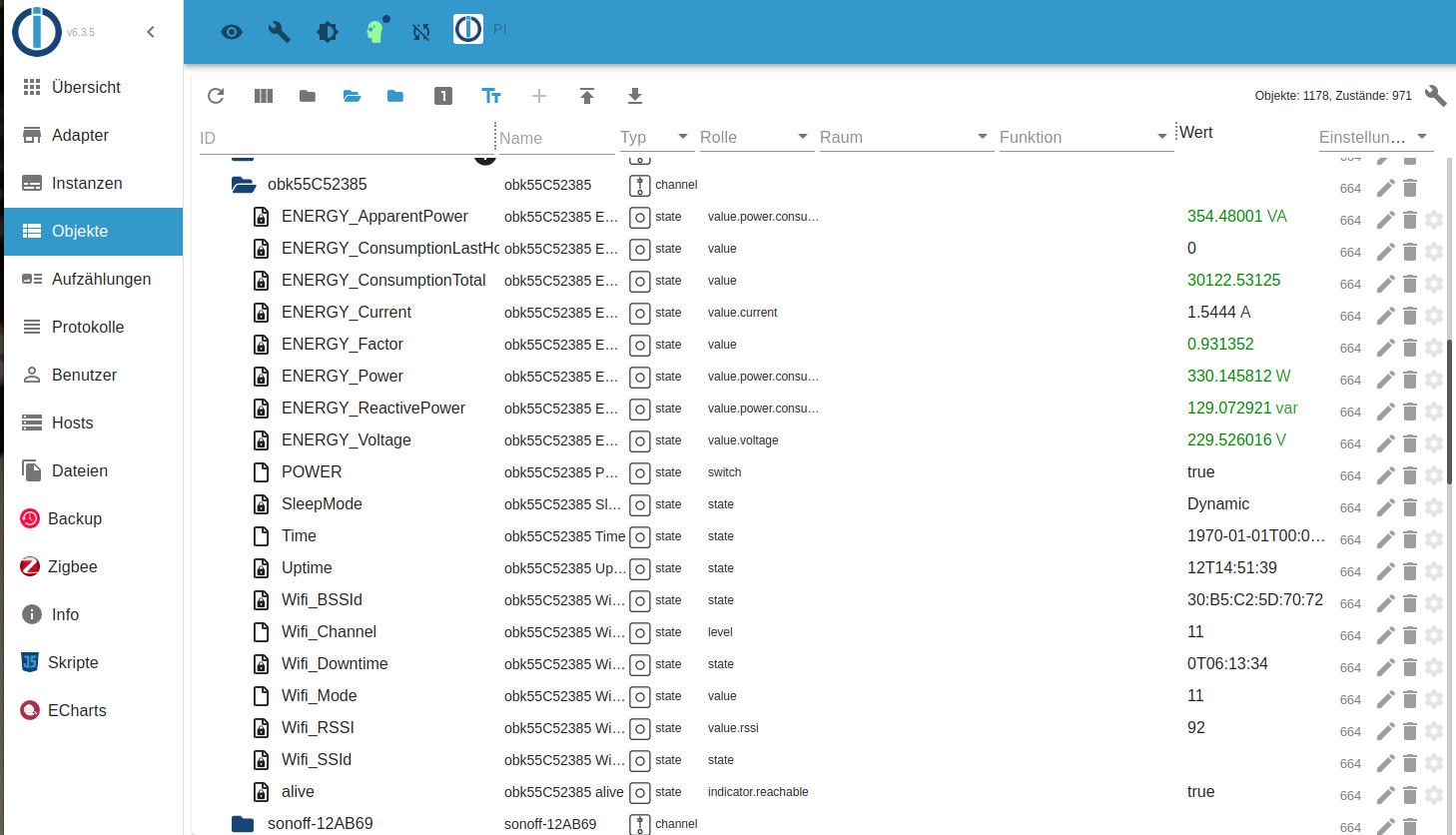Image resolution: width=1456 pixels, height=835 pixels.
Task: Toggle the text size Tt icon
Action: point(491,96)
